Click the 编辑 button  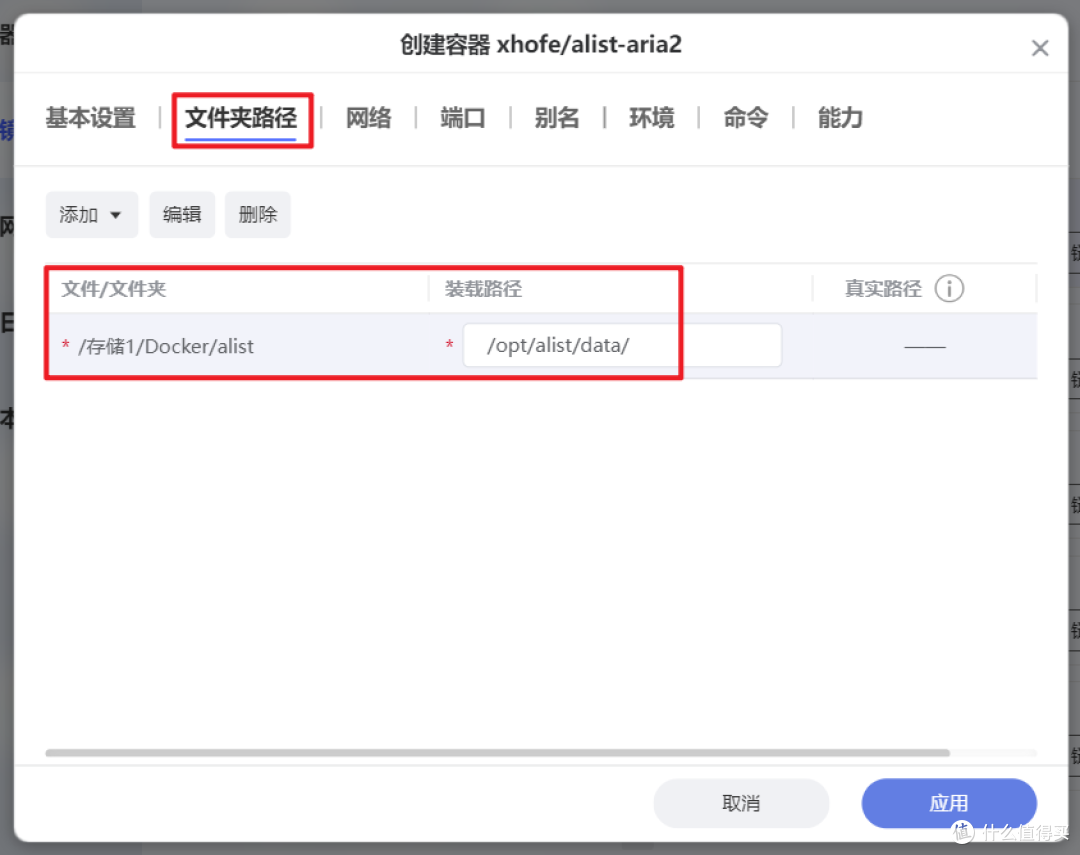tap(182, 214)
